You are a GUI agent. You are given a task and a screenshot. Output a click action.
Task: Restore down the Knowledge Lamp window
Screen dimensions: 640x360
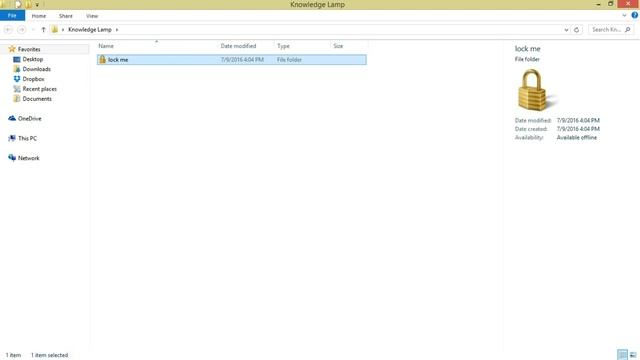[611, 4]
